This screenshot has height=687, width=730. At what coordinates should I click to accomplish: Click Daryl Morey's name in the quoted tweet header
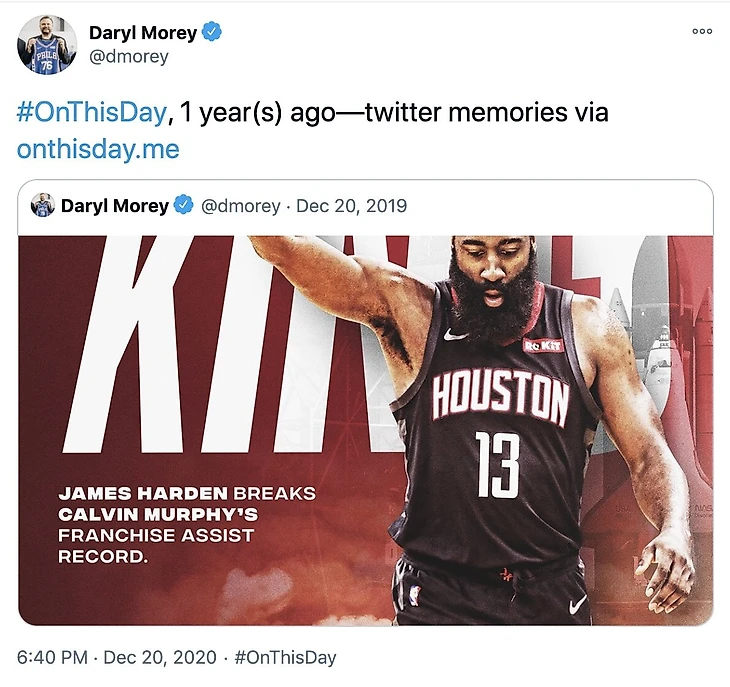(x=114, y=206)
